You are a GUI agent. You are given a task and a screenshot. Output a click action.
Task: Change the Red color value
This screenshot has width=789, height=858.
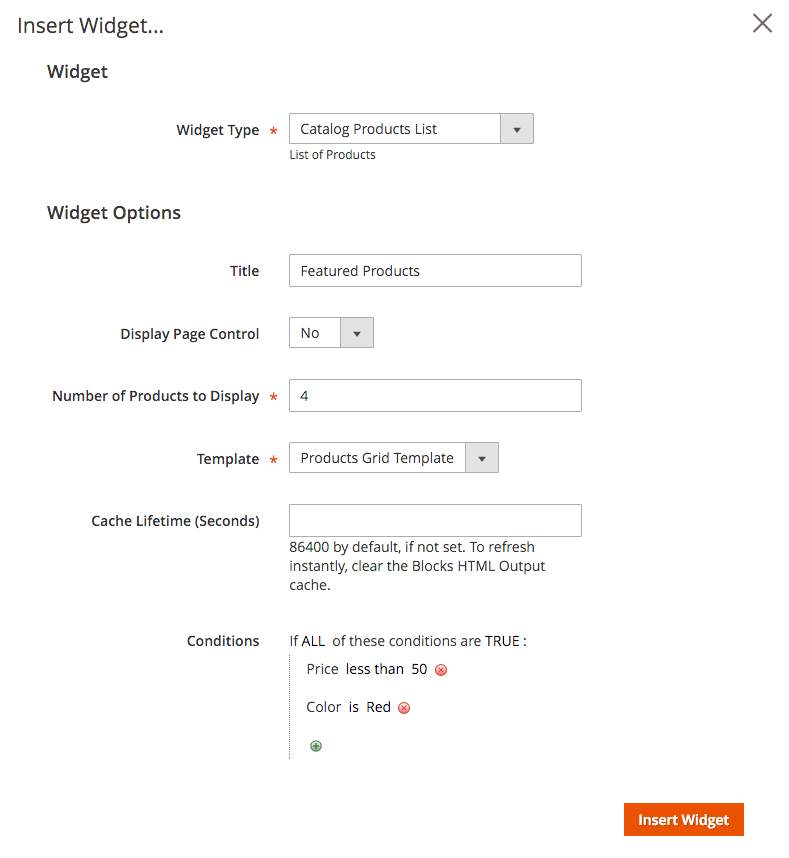tap(378, 707)
